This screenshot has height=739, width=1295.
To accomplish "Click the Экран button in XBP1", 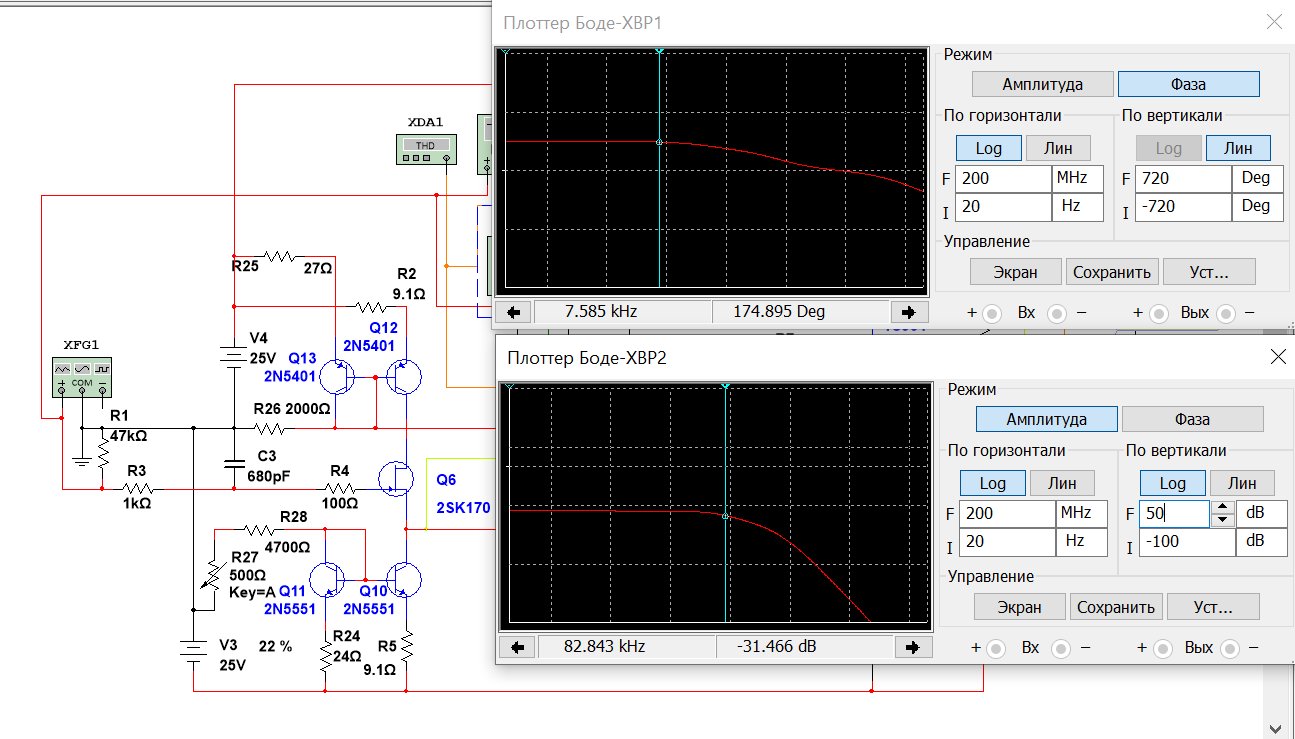I will [x=1015, y=272].
